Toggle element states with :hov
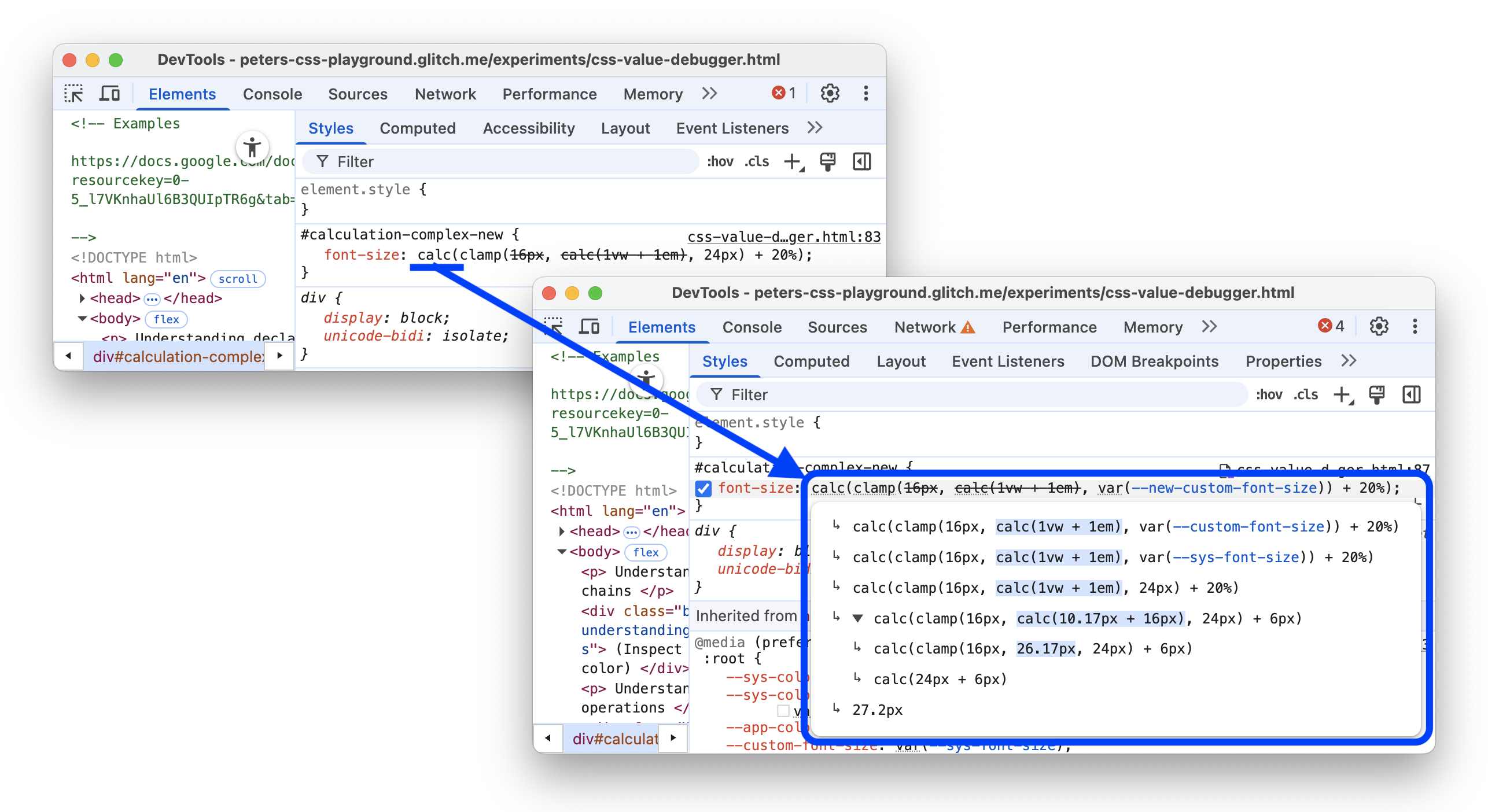Viewport: 1488px width, 812px height. (1270, 394)
